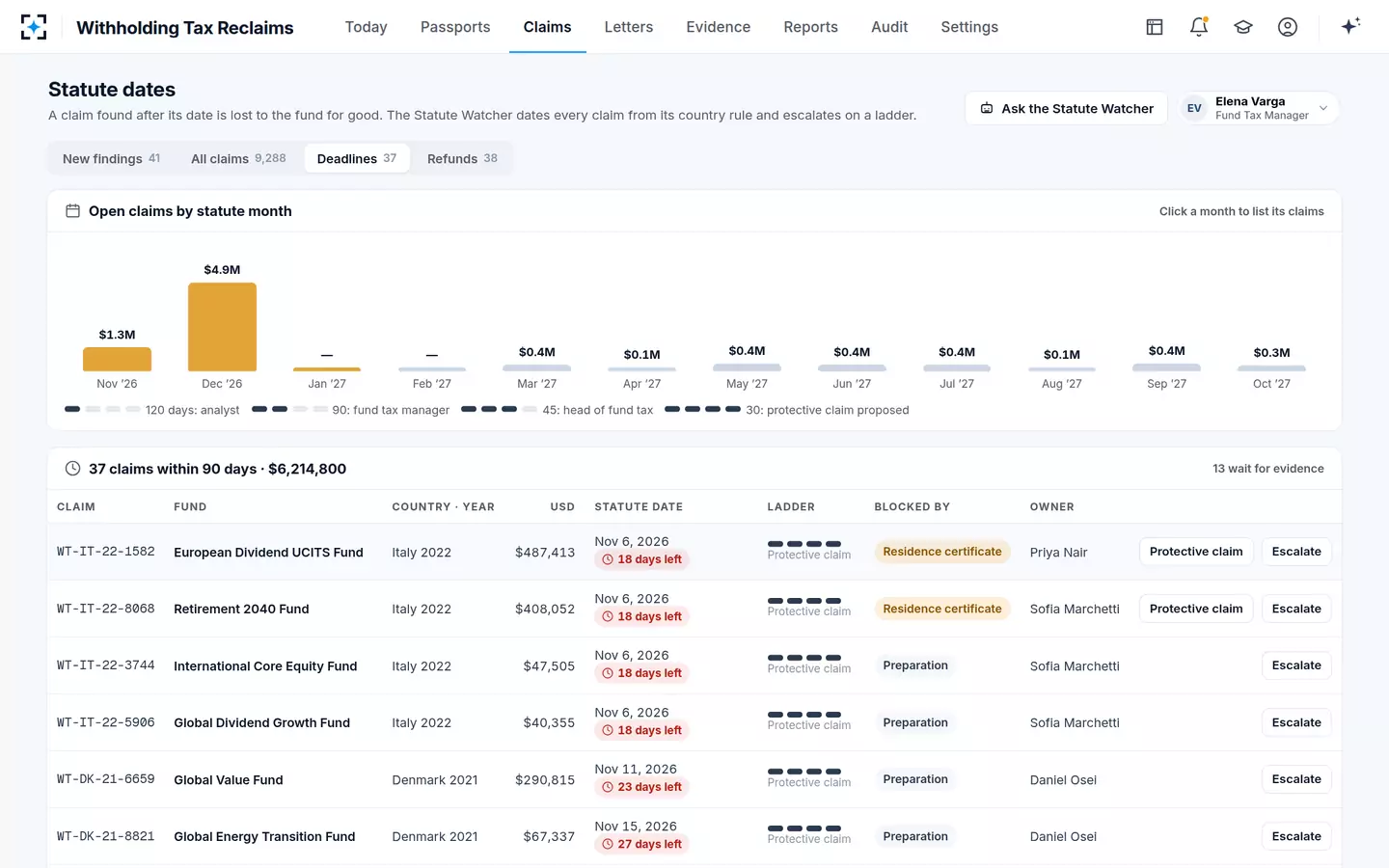
Task: Click the app logo icon
Action: point(34,27)
